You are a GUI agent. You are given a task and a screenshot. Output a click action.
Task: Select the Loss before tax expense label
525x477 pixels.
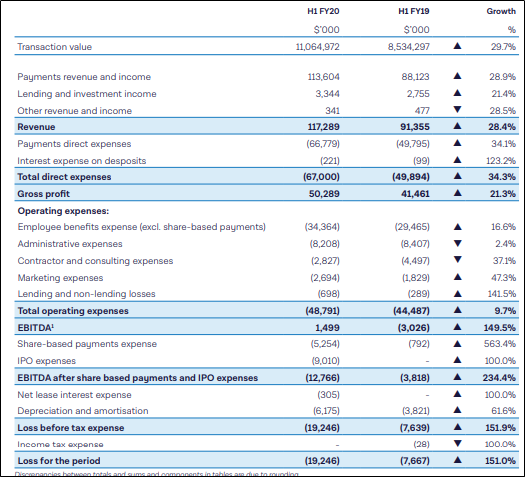click(x=71, y=428)
